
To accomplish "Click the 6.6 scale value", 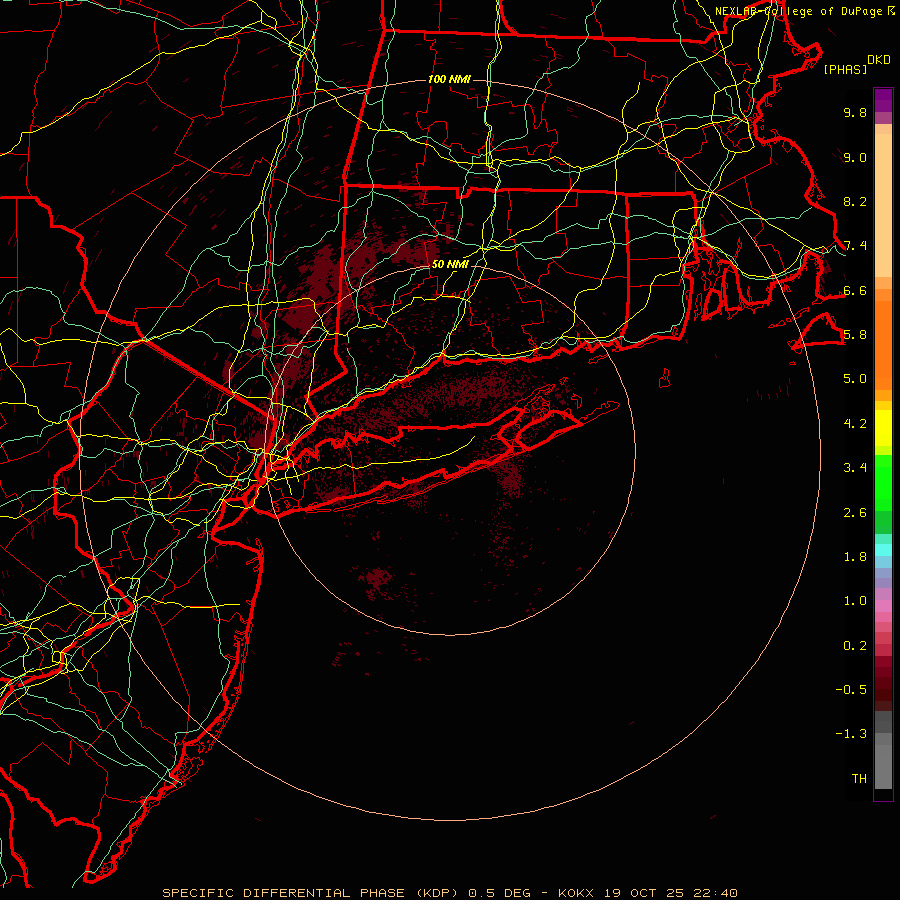I will [855, 290].
